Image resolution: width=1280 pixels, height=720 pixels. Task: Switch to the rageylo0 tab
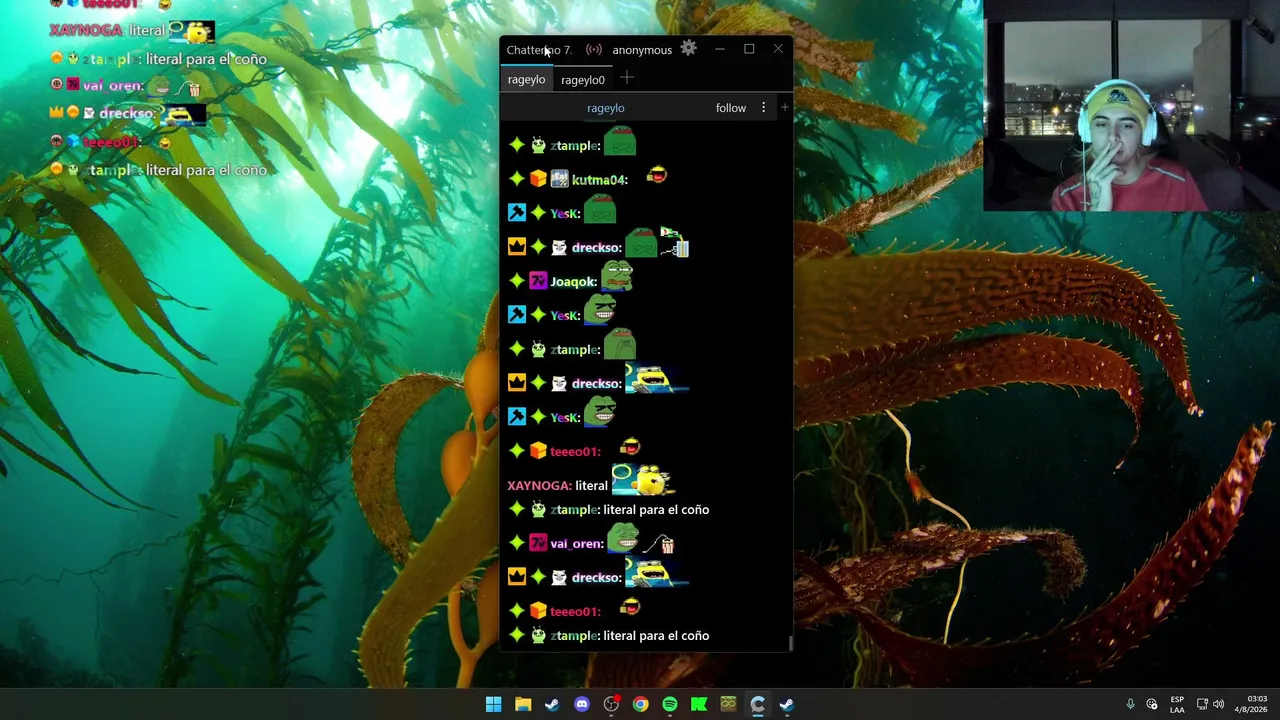[x=583, y=80]
